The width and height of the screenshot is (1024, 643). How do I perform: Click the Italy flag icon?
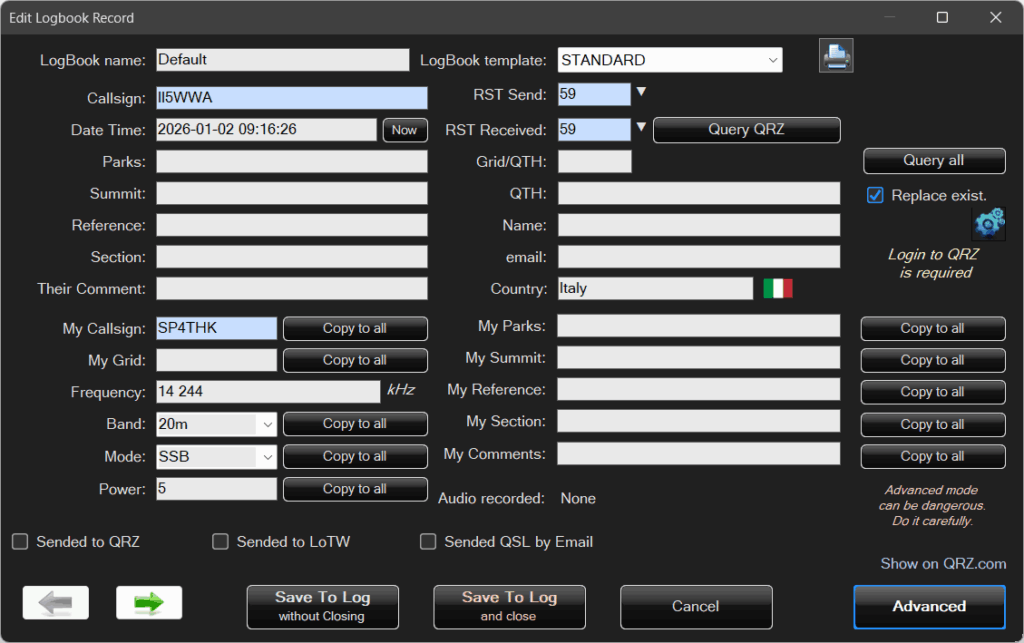tap(778, 288)
